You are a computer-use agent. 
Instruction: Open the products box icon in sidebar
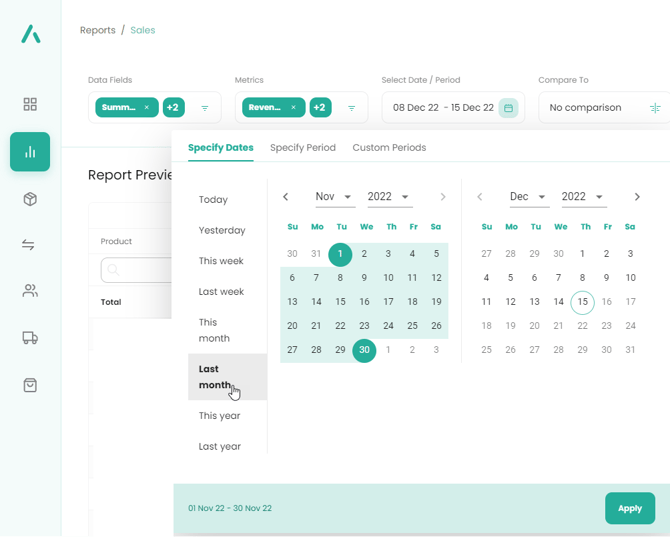30,199
